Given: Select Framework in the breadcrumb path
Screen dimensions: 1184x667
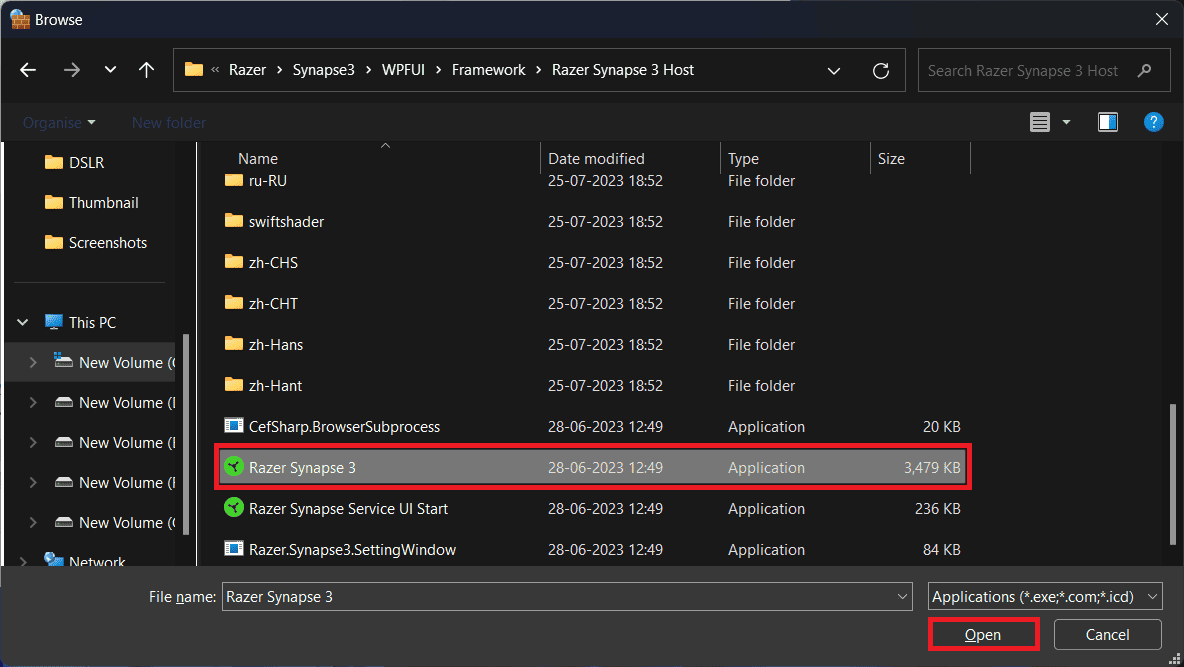Looking at the screenshot, I should 489,70.
